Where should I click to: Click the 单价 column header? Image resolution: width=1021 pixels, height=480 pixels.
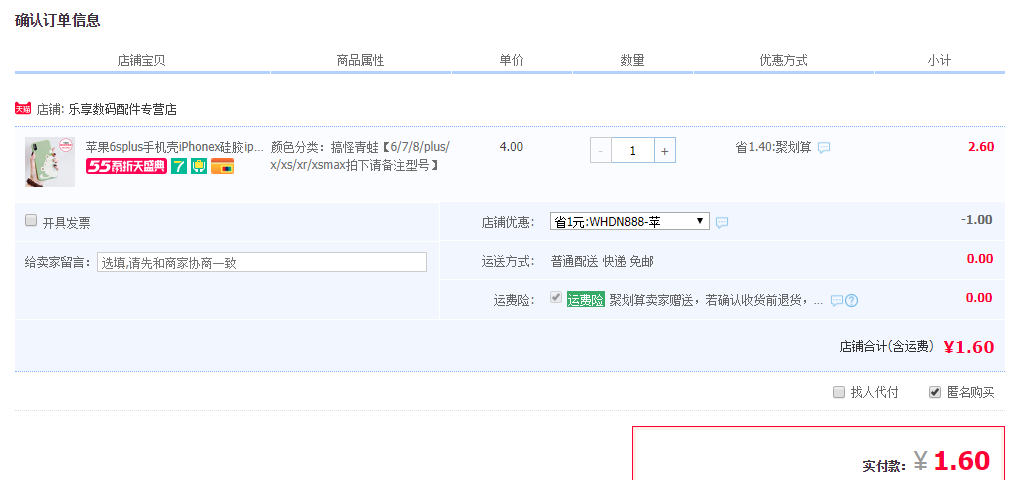pyautogui.click(x=511, y=61)
